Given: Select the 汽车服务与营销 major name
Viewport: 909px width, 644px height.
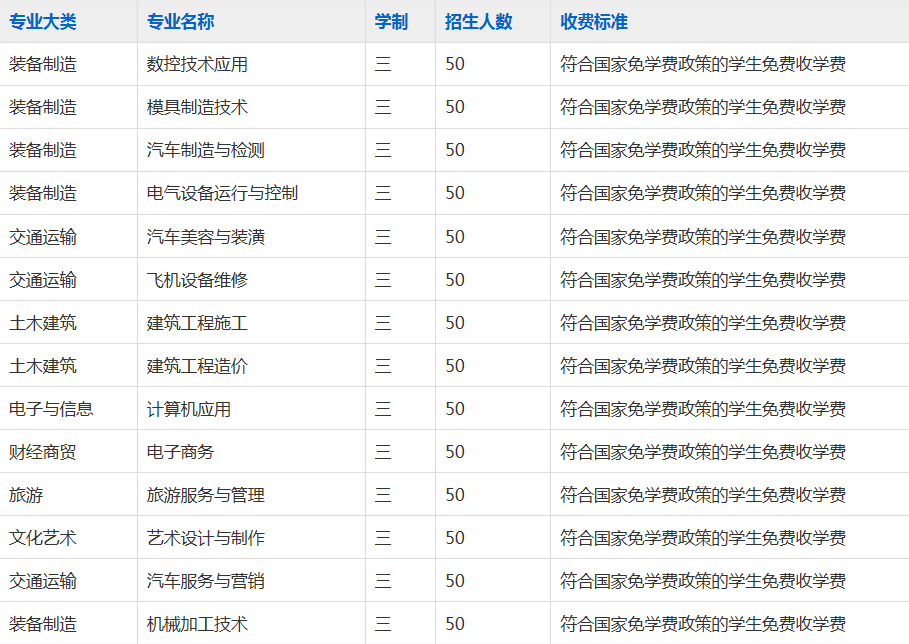Looking at the screenshot, I should tap(206, 581).
